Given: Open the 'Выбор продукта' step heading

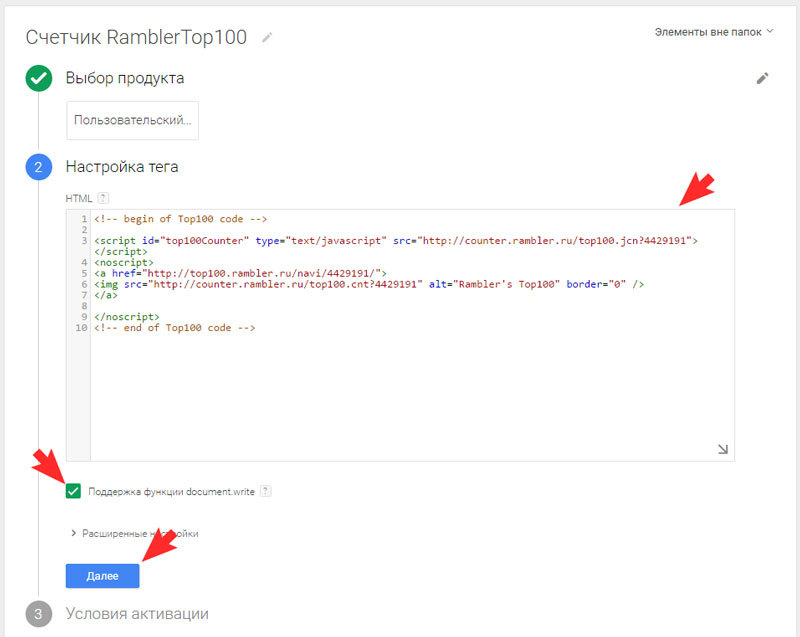Looking at the screenshot, I should click(x=125, y=78).
